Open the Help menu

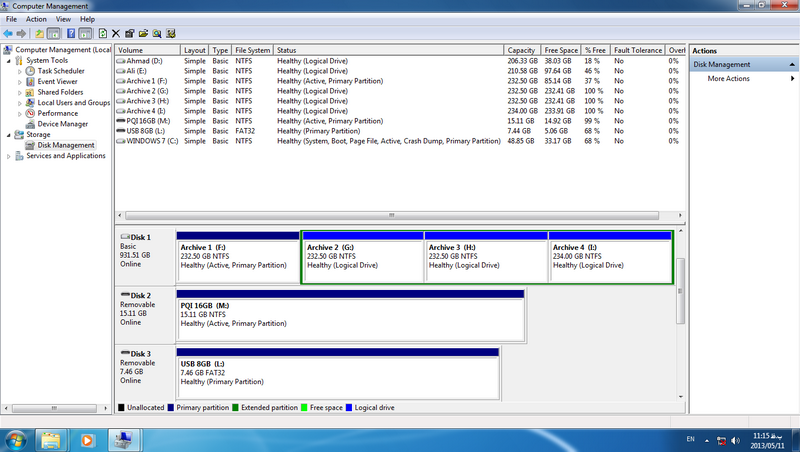point(87,19)
